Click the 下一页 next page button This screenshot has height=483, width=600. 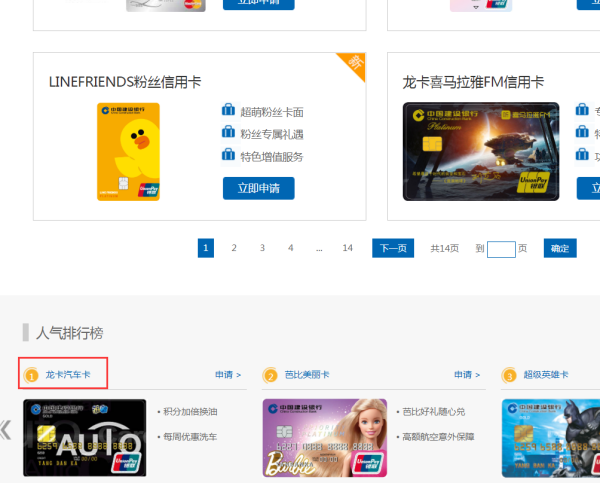(x=393, y=248)
